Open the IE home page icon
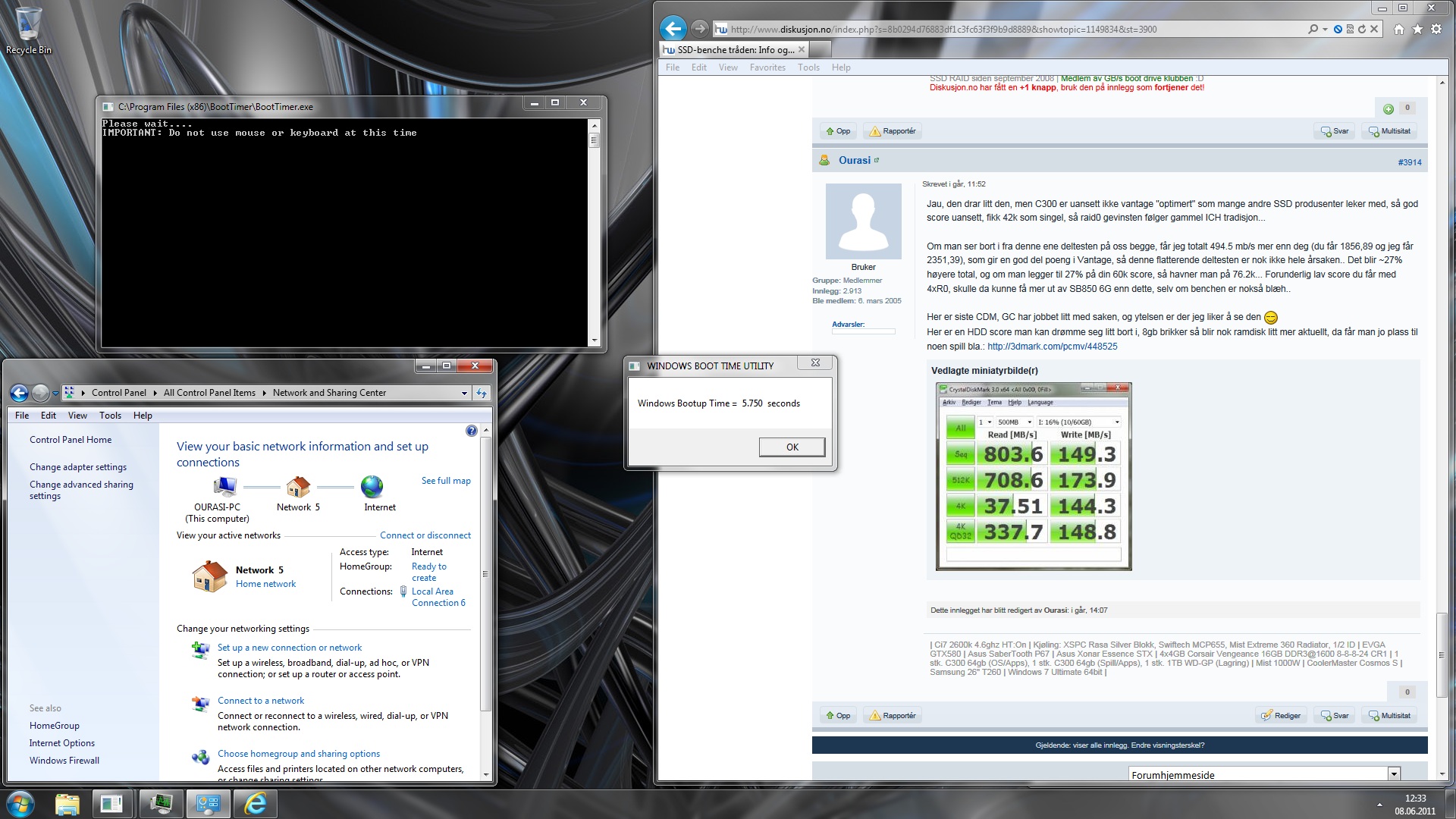 [1399, 29]
